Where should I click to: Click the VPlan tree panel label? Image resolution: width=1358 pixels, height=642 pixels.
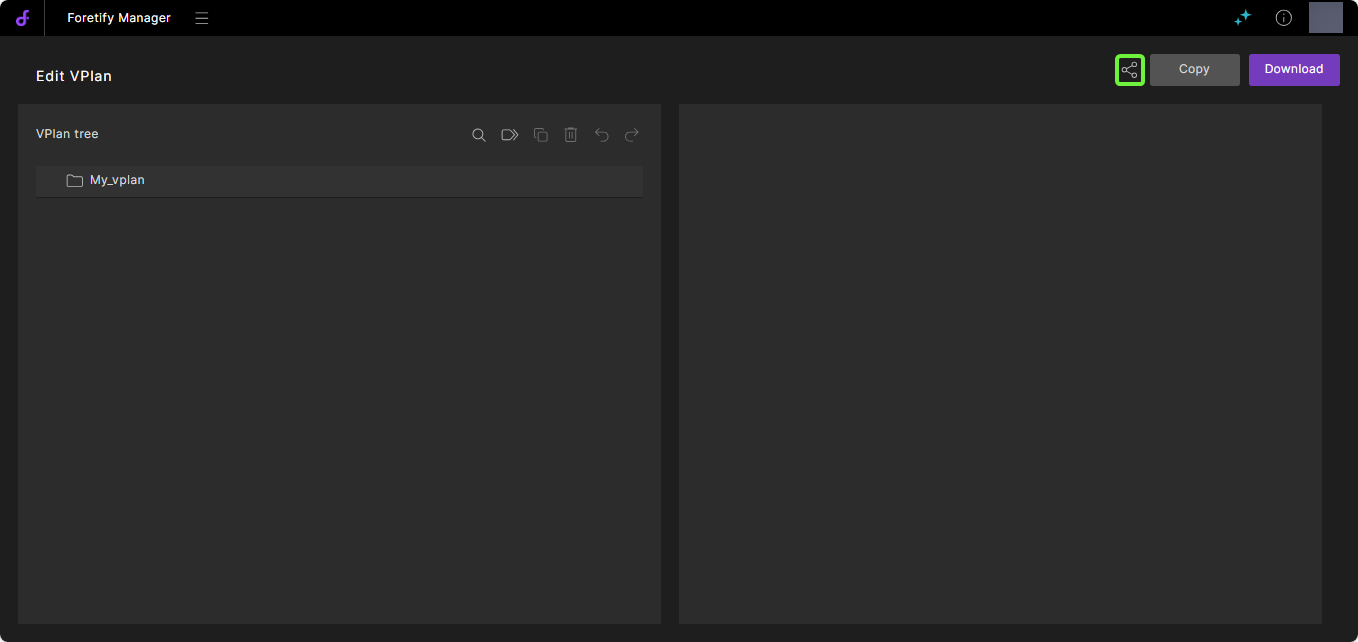pyautogui.click(x=67, y=134)
